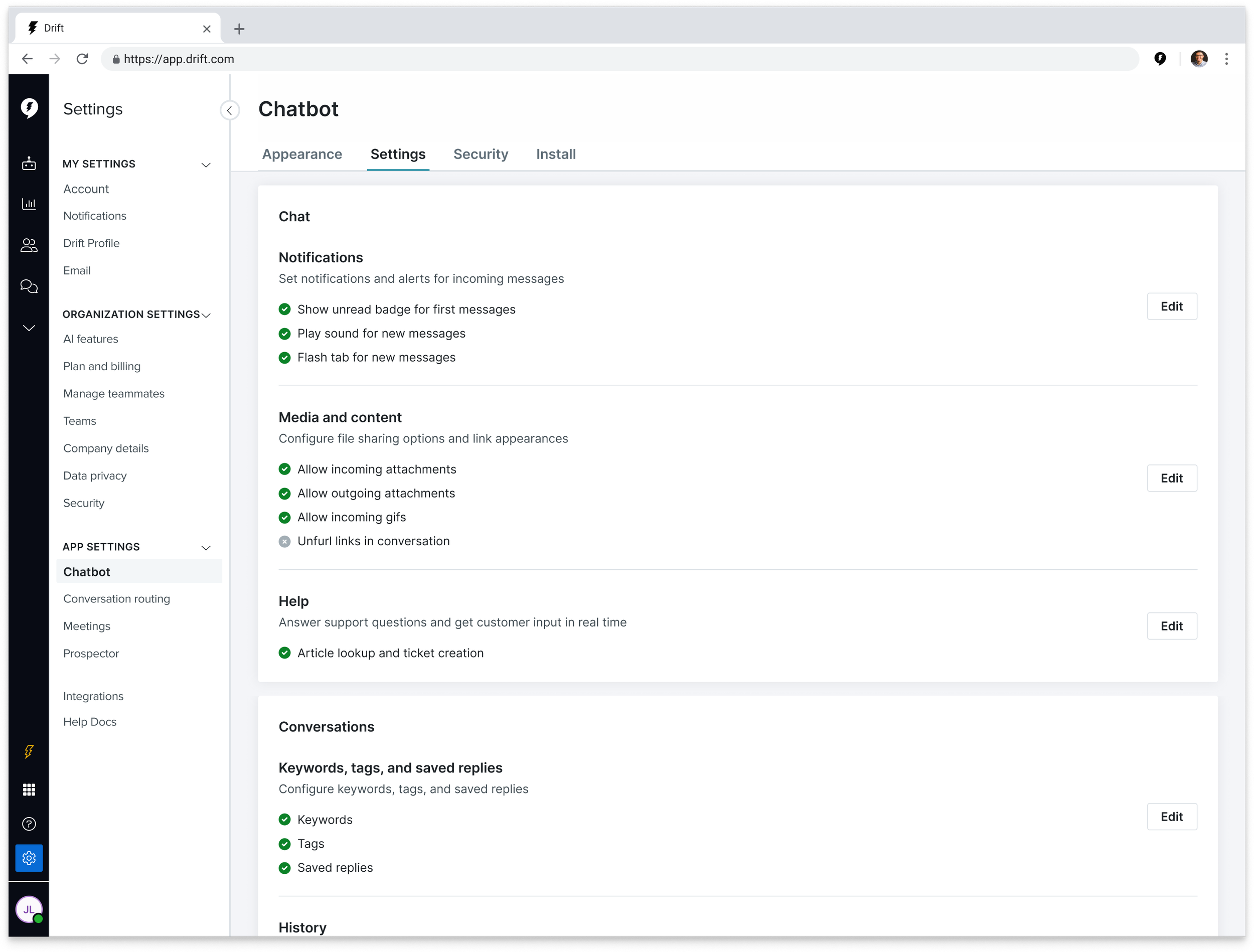Collapse the My Settings section
The height and width of the screenshot is (952, 1254).
(206, 165)
